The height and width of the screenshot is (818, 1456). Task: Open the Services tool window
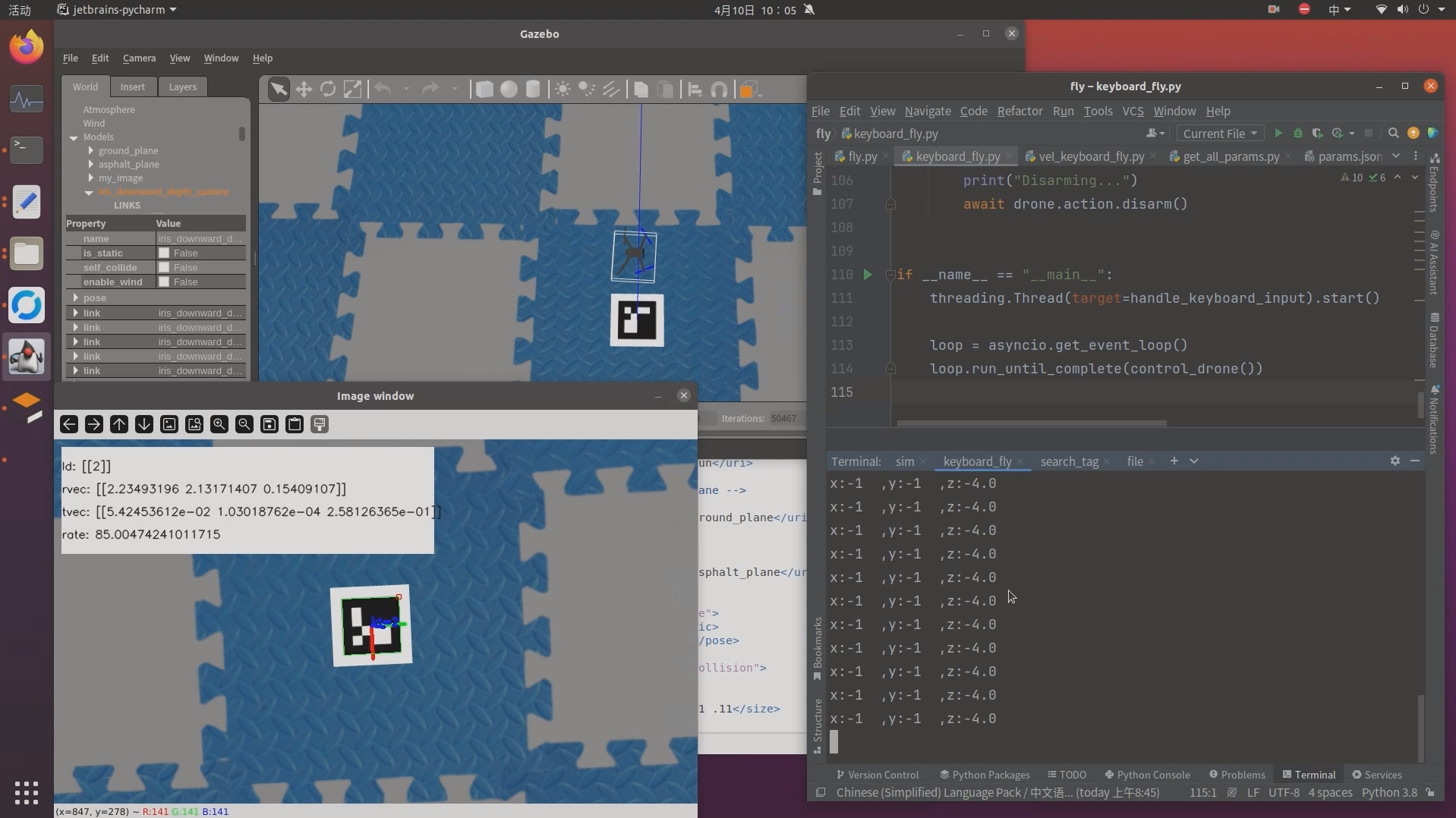[x=1376, y=775]
